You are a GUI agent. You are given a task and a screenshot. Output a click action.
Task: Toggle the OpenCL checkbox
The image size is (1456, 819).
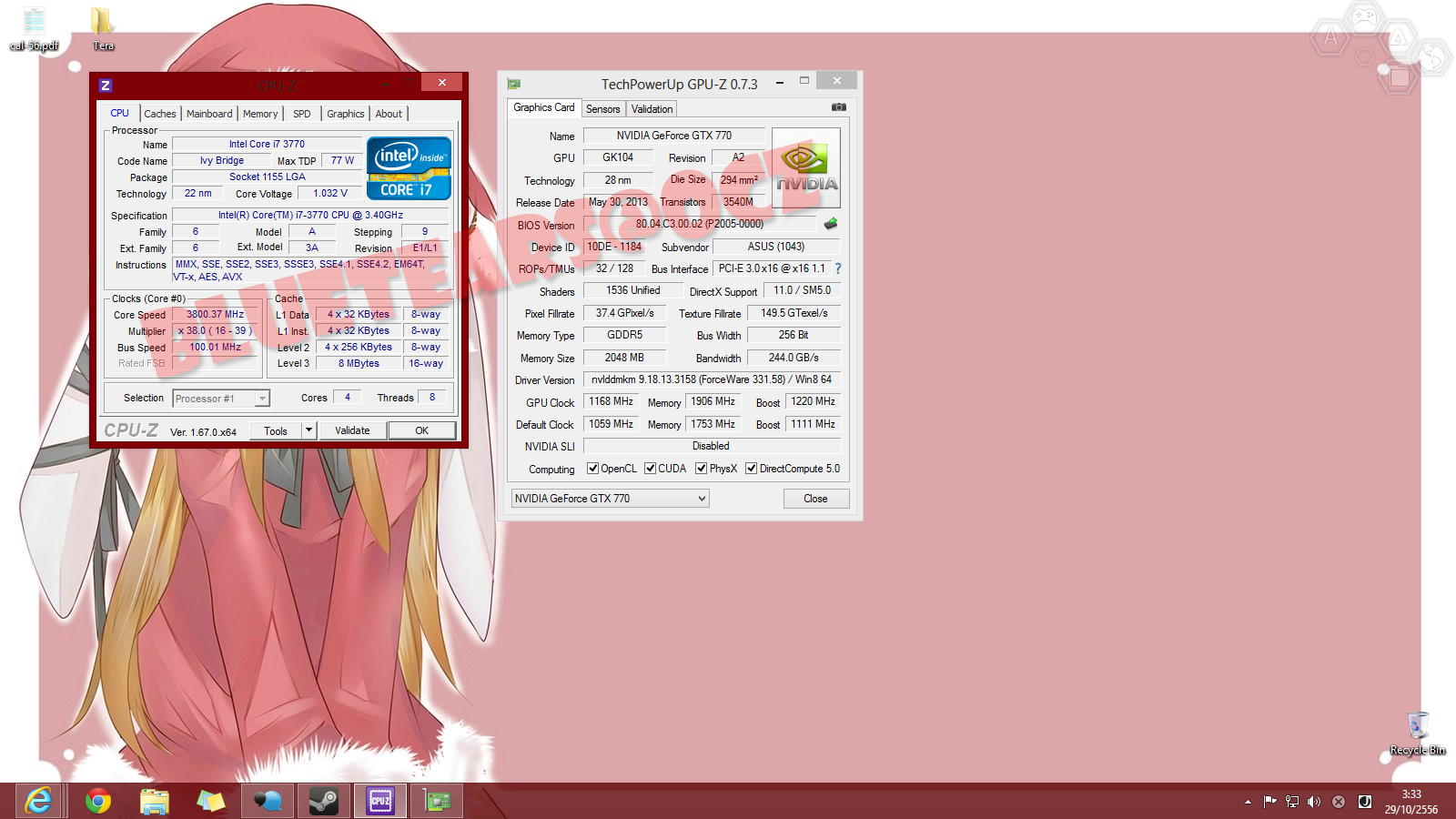tap(592, 469)
